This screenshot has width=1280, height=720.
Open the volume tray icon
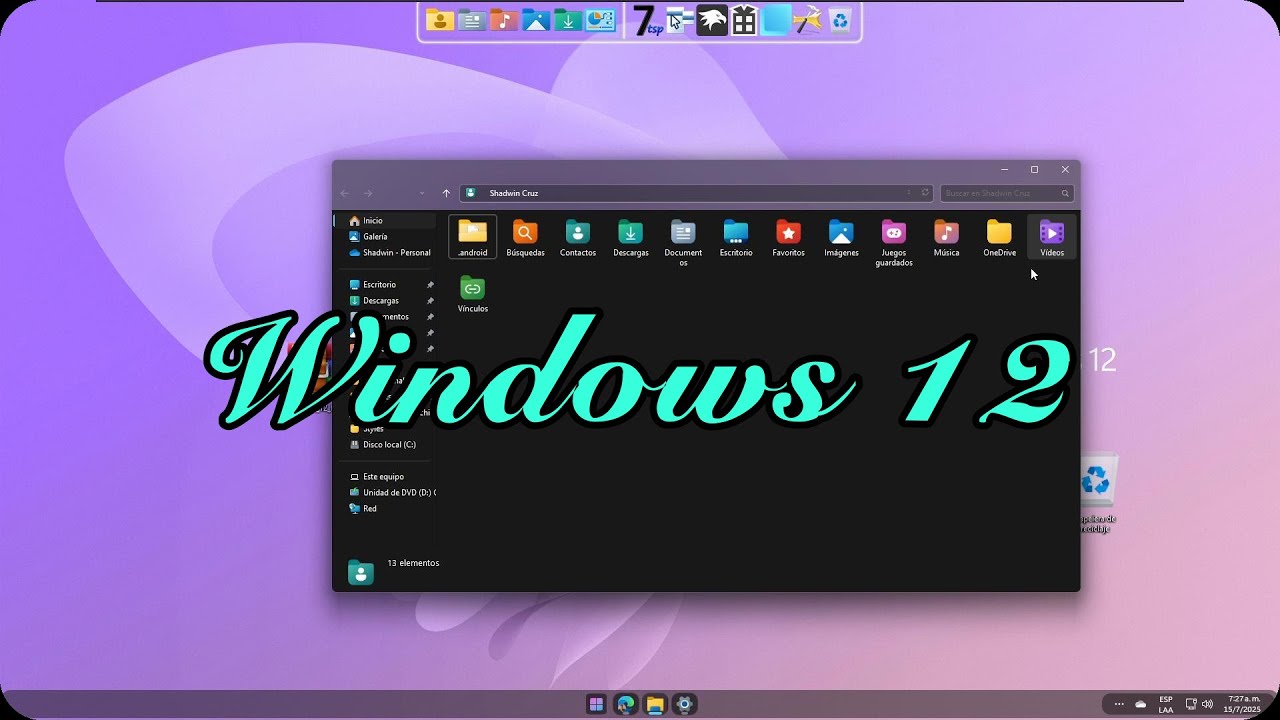(1207, 704)
